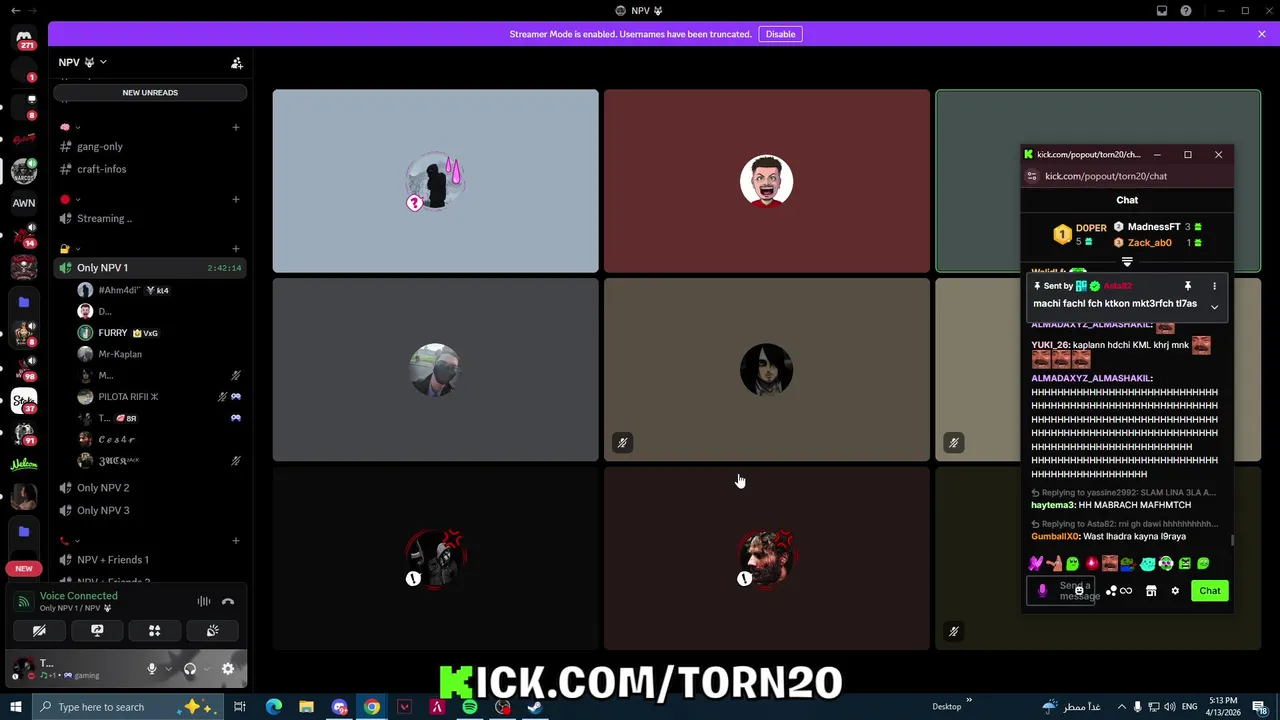
Task: Dismiss the Streamer Mode banner
Action: point(1262,34)
